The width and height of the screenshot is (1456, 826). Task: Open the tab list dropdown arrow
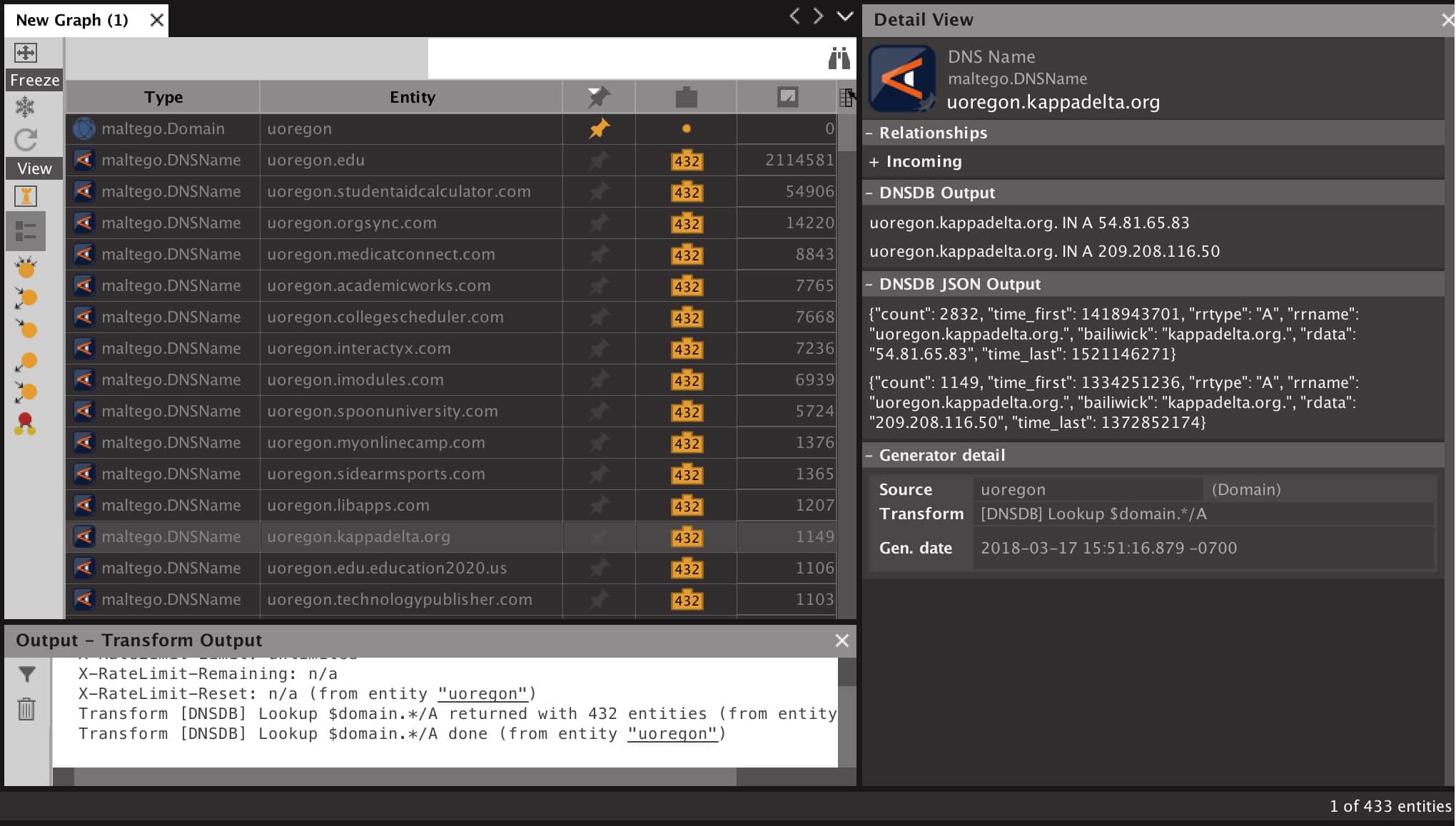pyautogui.click(x=845, y=16)
